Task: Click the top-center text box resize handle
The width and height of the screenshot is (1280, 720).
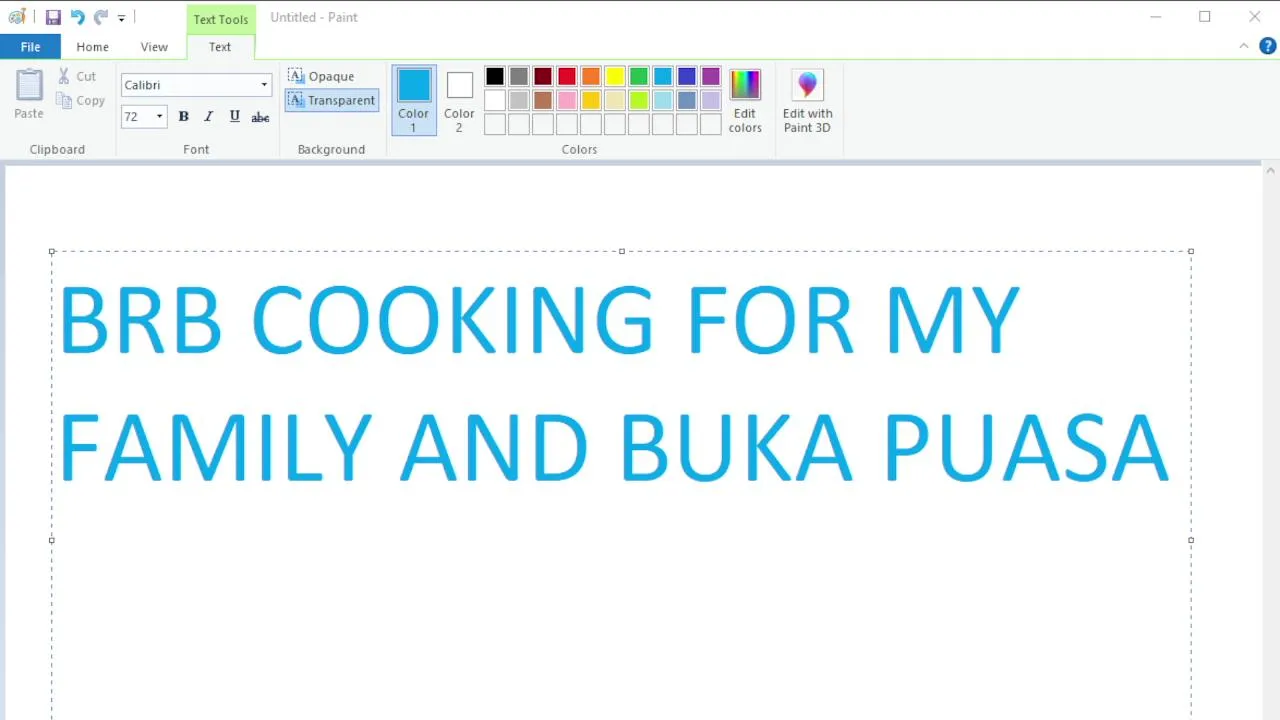Action: pyautogui.click(x=622, y=251)
